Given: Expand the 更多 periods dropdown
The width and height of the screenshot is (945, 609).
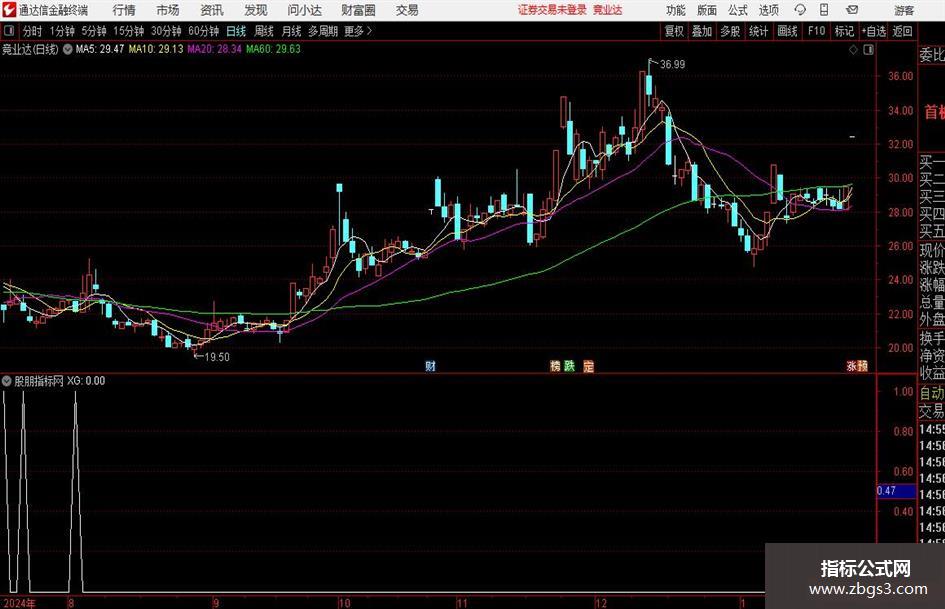Looking at the screenshot, I should pyautogui.click(x=358, y=31).
